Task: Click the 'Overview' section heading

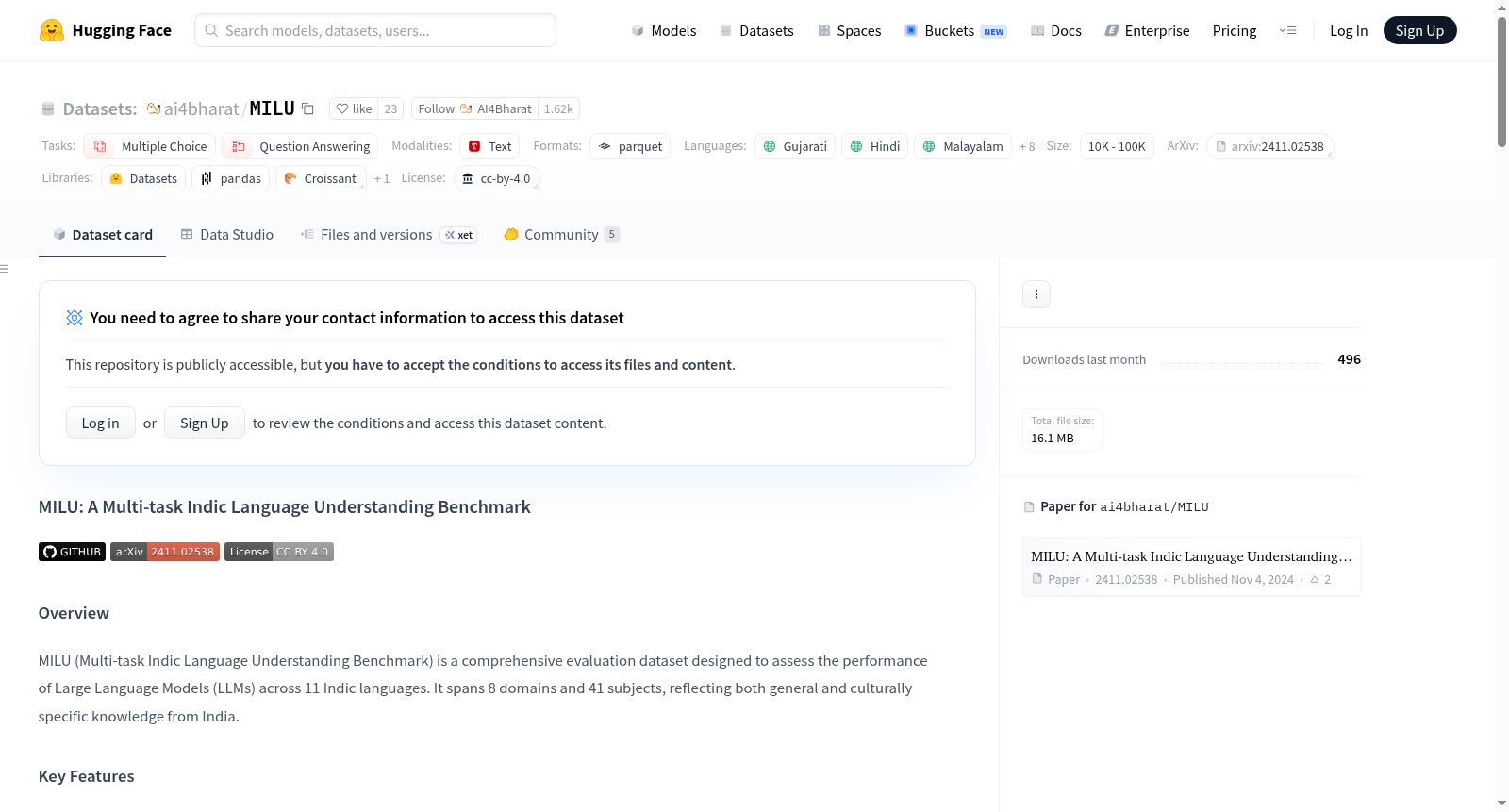Action: [74, 613]
